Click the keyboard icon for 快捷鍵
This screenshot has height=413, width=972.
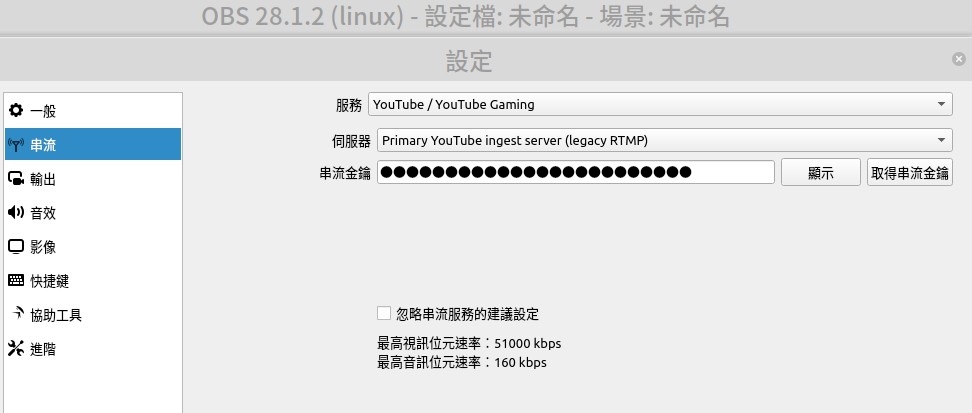click(15, 281)
